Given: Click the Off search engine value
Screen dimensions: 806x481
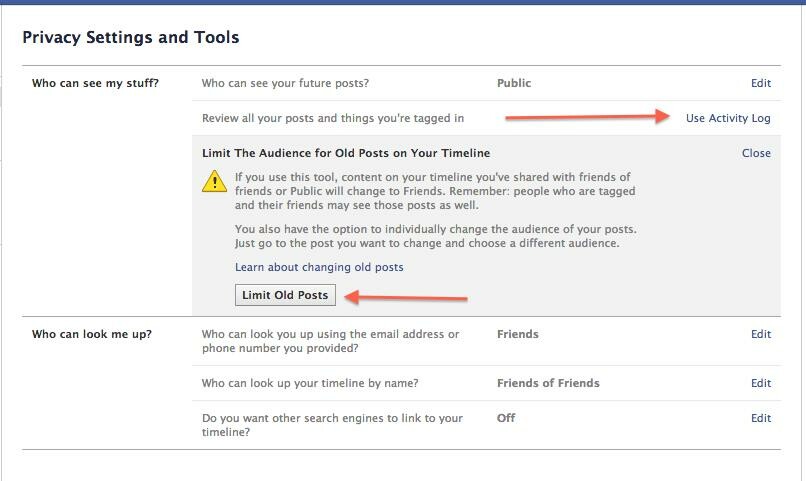Looking at the screenshot, I should tap(506, 418).
